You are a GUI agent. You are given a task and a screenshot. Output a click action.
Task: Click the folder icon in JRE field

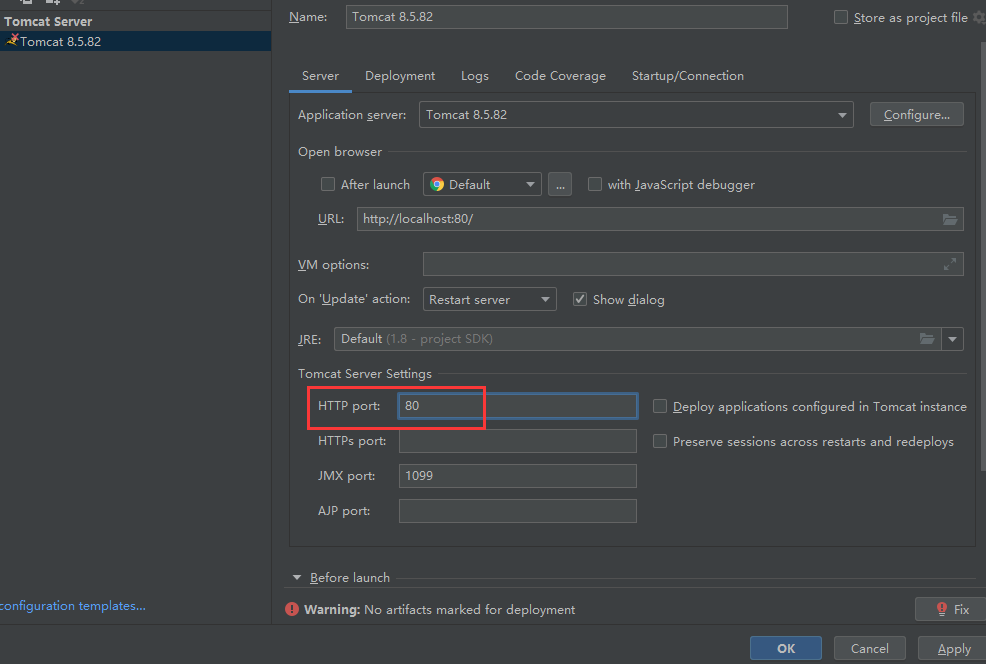tap(926, 339)
